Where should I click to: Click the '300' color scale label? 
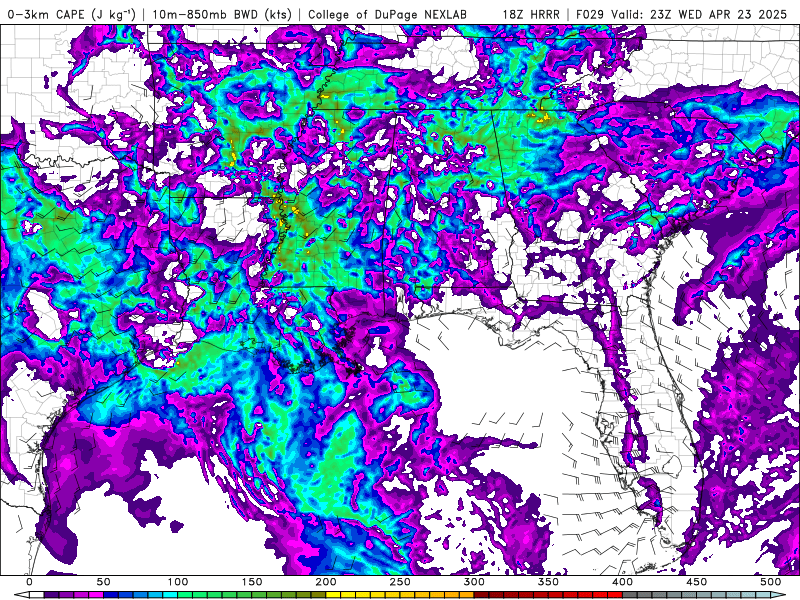pos(474,582)
